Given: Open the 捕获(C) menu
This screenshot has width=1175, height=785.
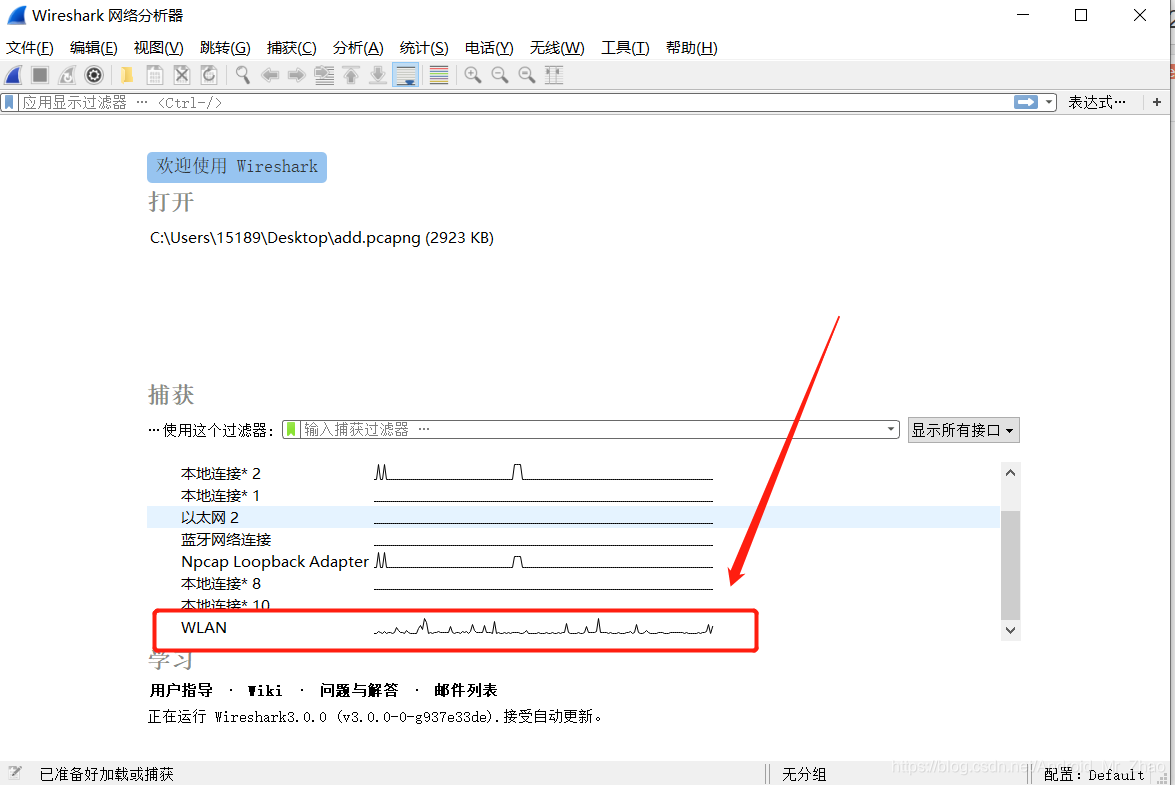Looking at the screenshot, I should [x=292, y=48].
